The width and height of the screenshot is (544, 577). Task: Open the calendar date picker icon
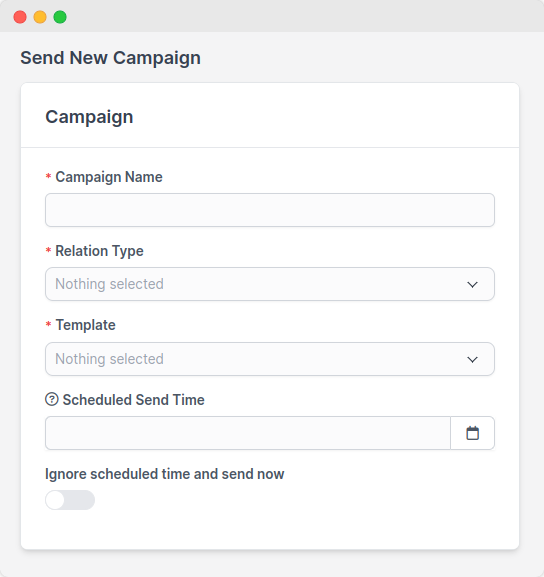472,433
